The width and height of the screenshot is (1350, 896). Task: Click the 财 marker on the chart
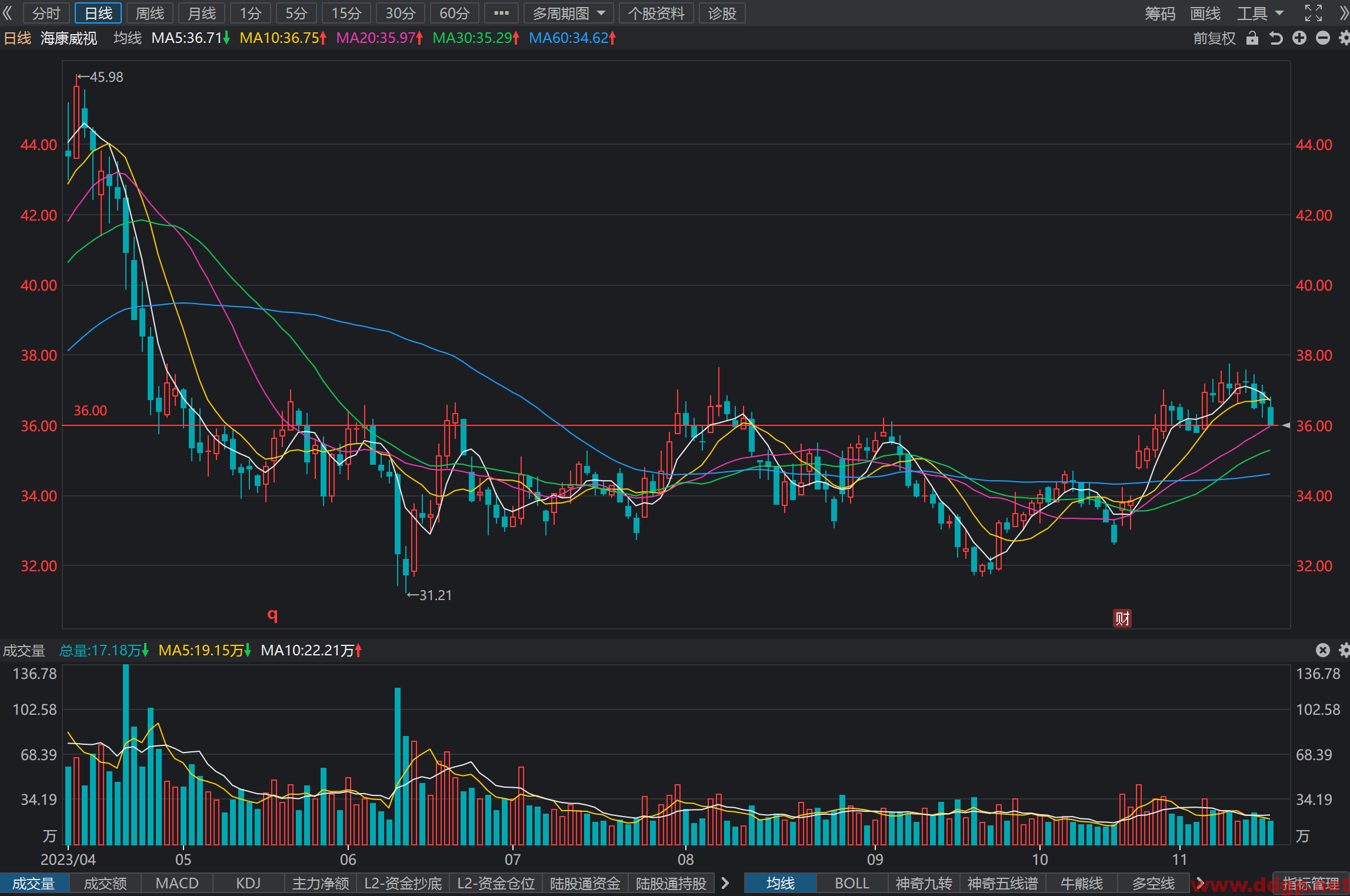click(x=1122, y=618)
